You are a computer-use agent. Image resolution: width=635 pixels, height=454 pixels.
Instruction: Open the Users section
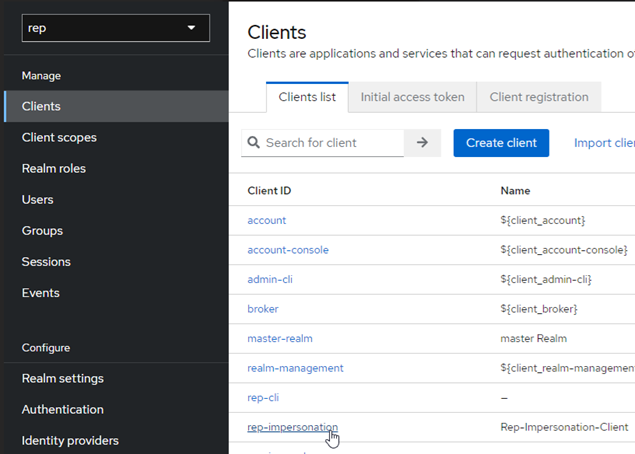[38, 199]
